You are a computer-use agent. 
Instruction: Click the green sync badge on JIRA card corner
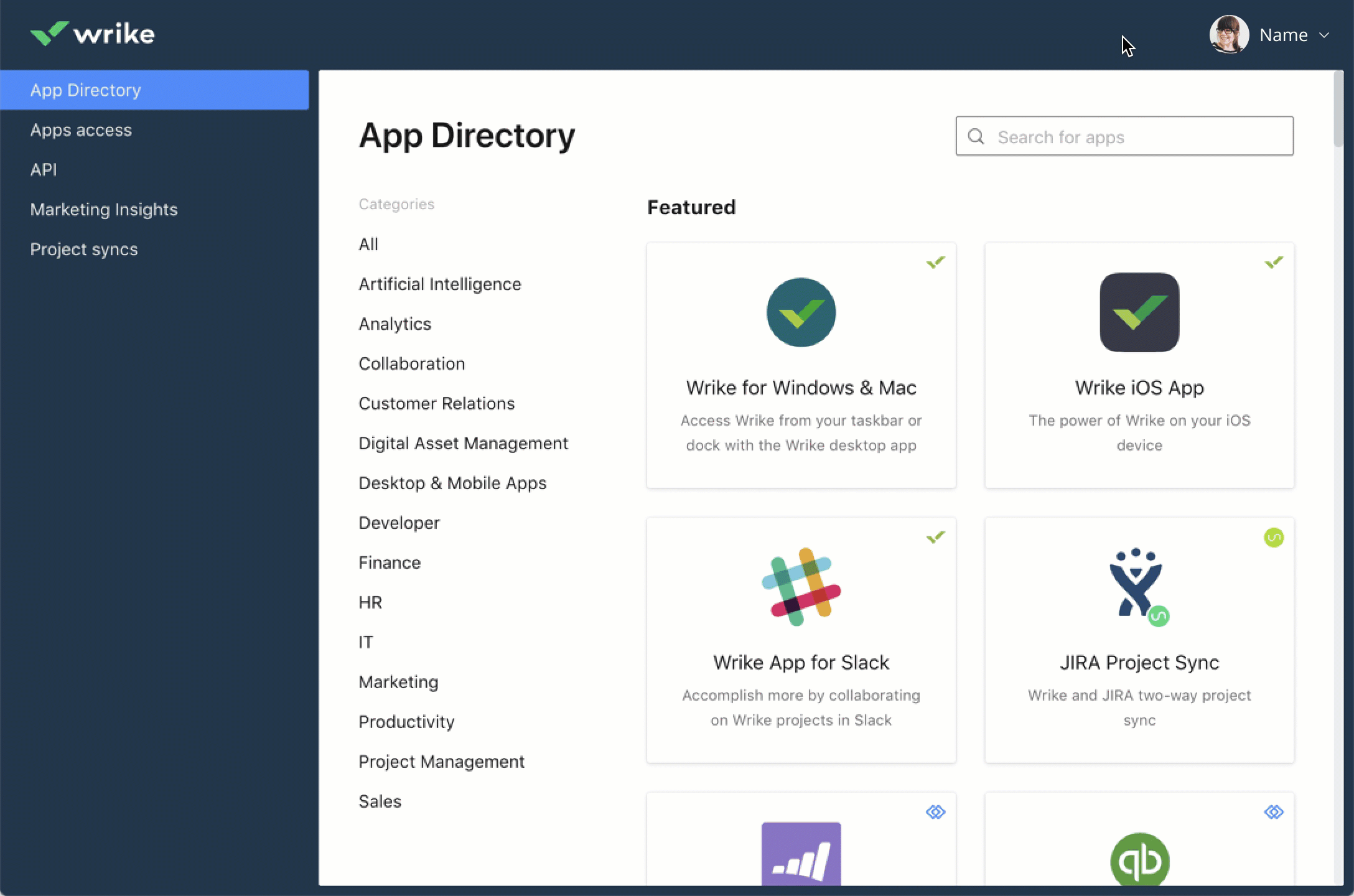pos(1274,537)
